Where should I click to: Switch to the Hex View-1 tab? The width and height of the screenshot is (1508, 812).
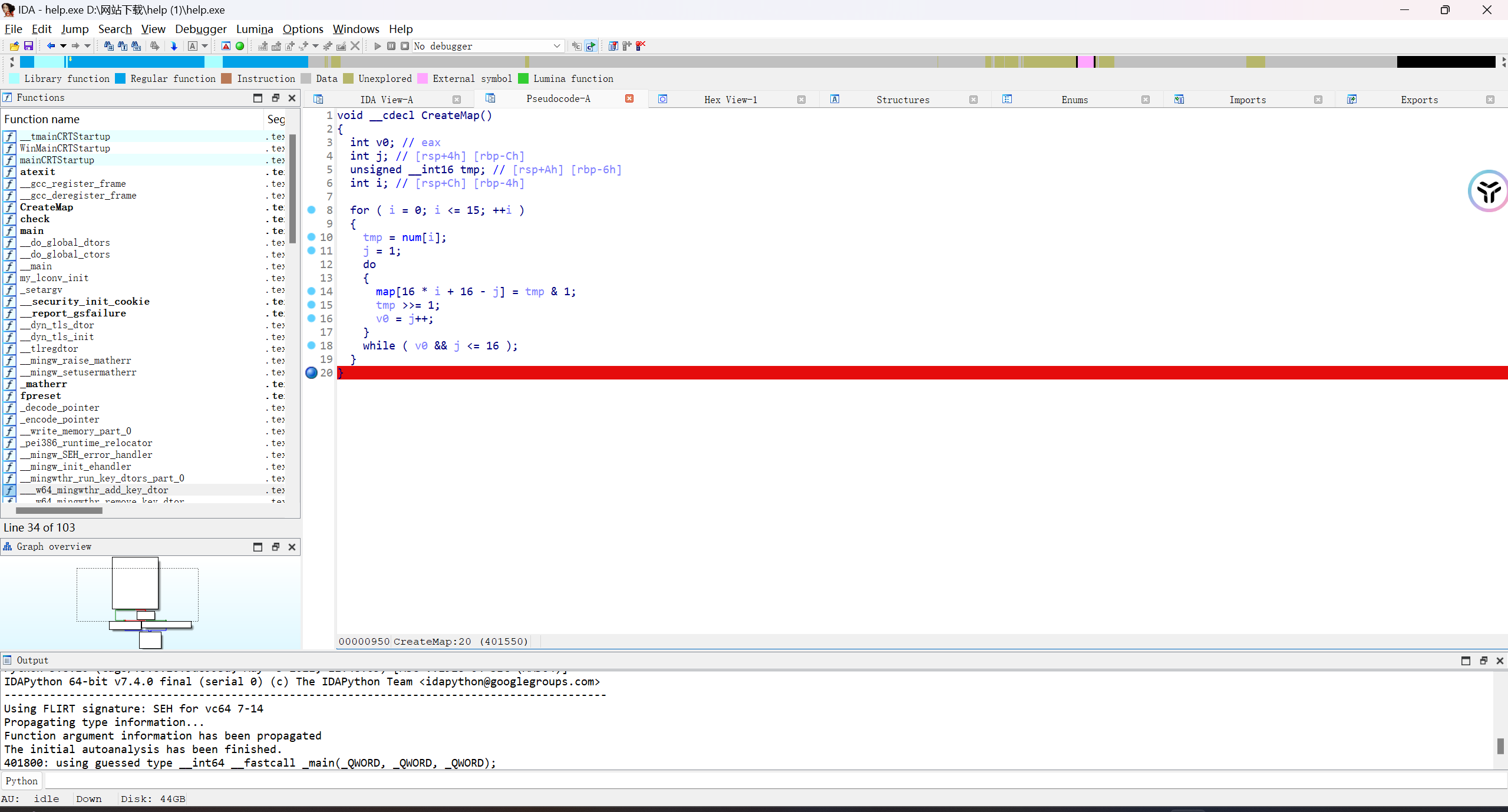coord(730,100)
